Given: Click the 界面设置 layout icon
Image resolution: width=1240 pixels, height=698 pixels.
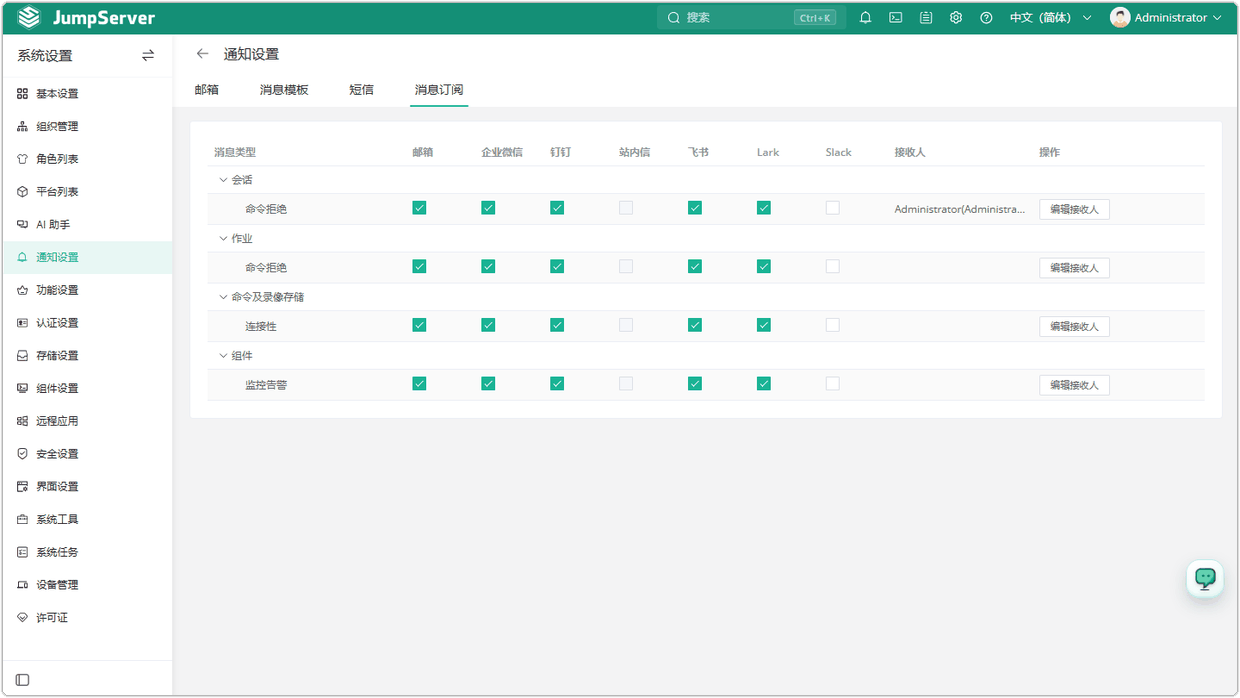Looking at the screenshot, I should point(23,487).
